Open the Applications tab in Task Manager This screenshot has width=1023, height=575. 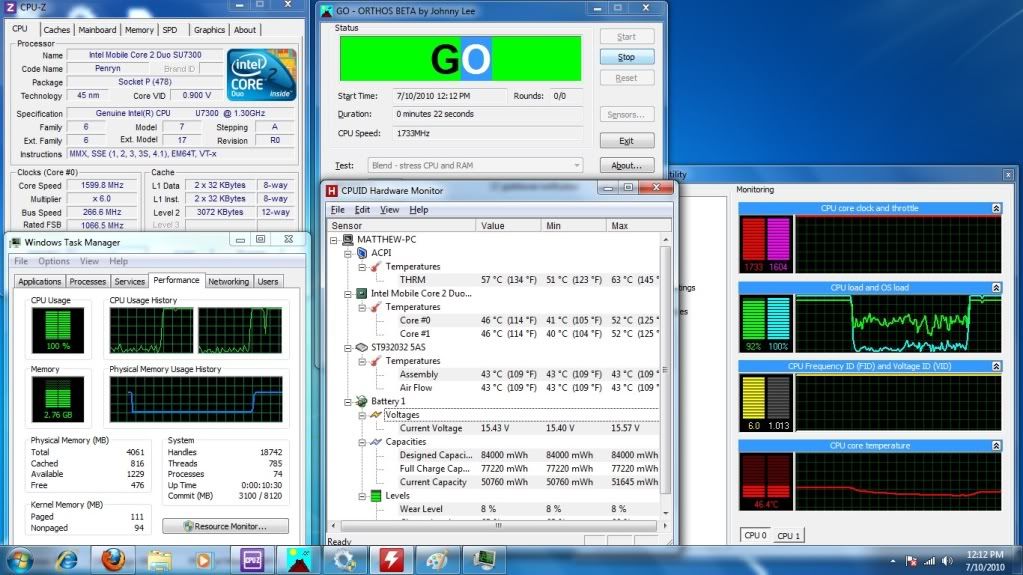click(x=39, y=281)
